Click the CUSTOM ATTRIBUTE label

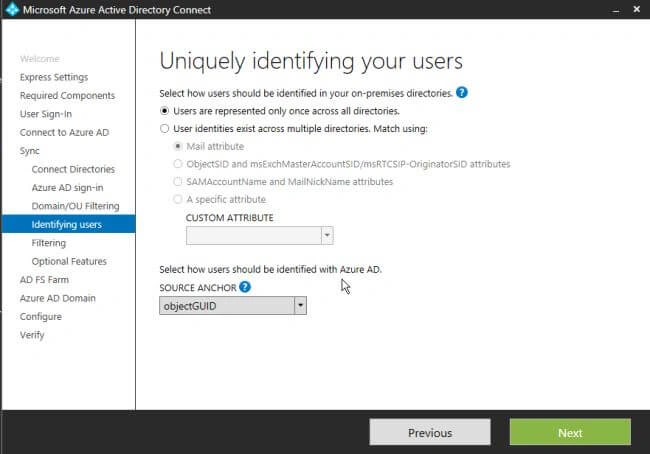230,218
